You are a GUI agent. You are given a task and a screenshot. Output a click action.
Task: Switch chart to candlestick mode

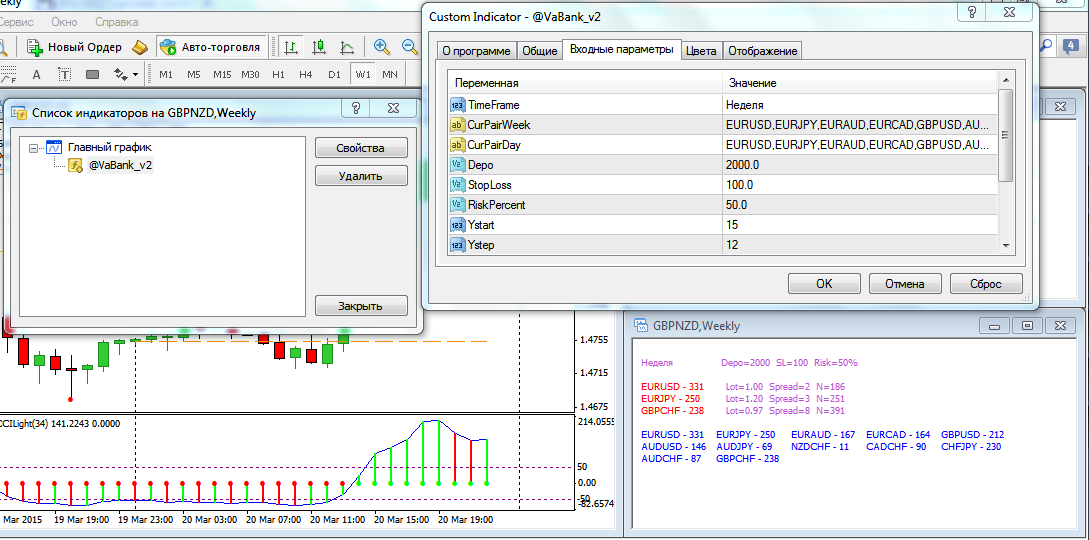[x=319, y=47]
